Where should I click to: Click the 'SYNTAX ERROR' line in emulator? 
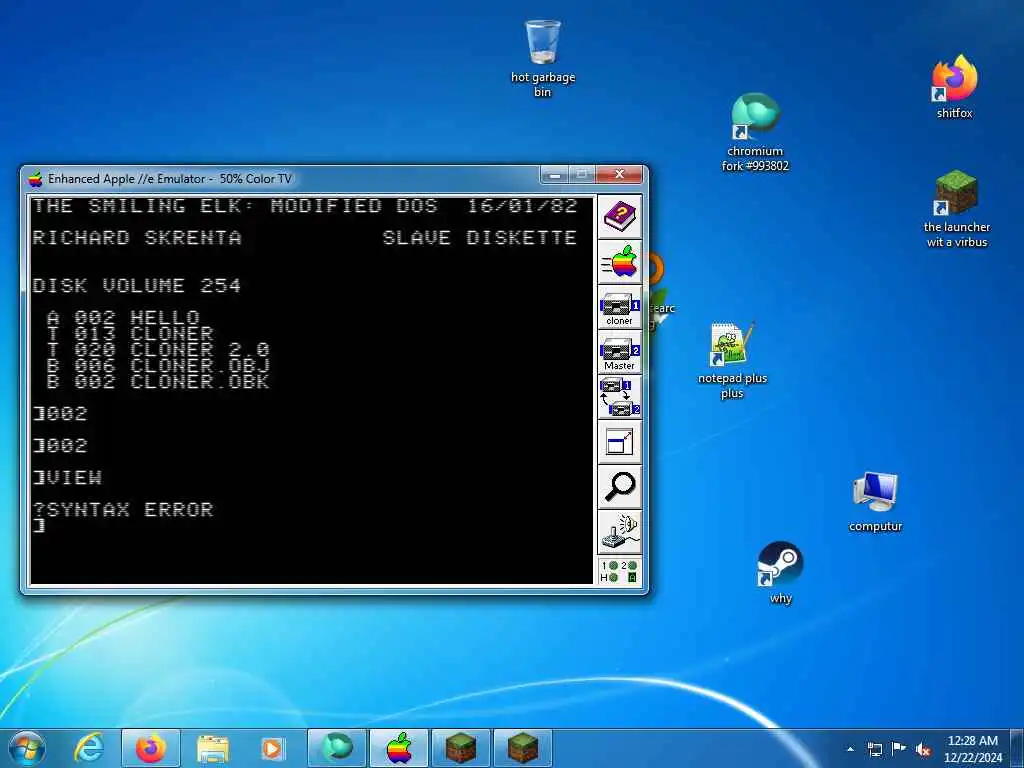click(123, 509)
